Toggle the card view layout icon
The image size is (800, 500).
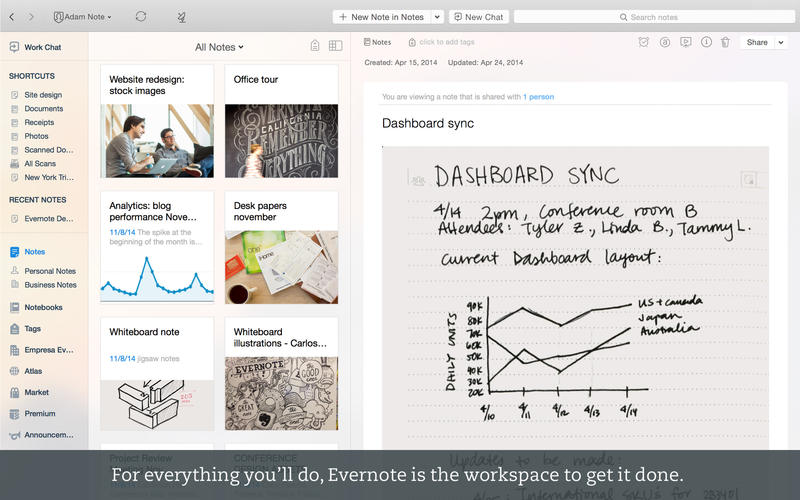click(x=335, y=46)
